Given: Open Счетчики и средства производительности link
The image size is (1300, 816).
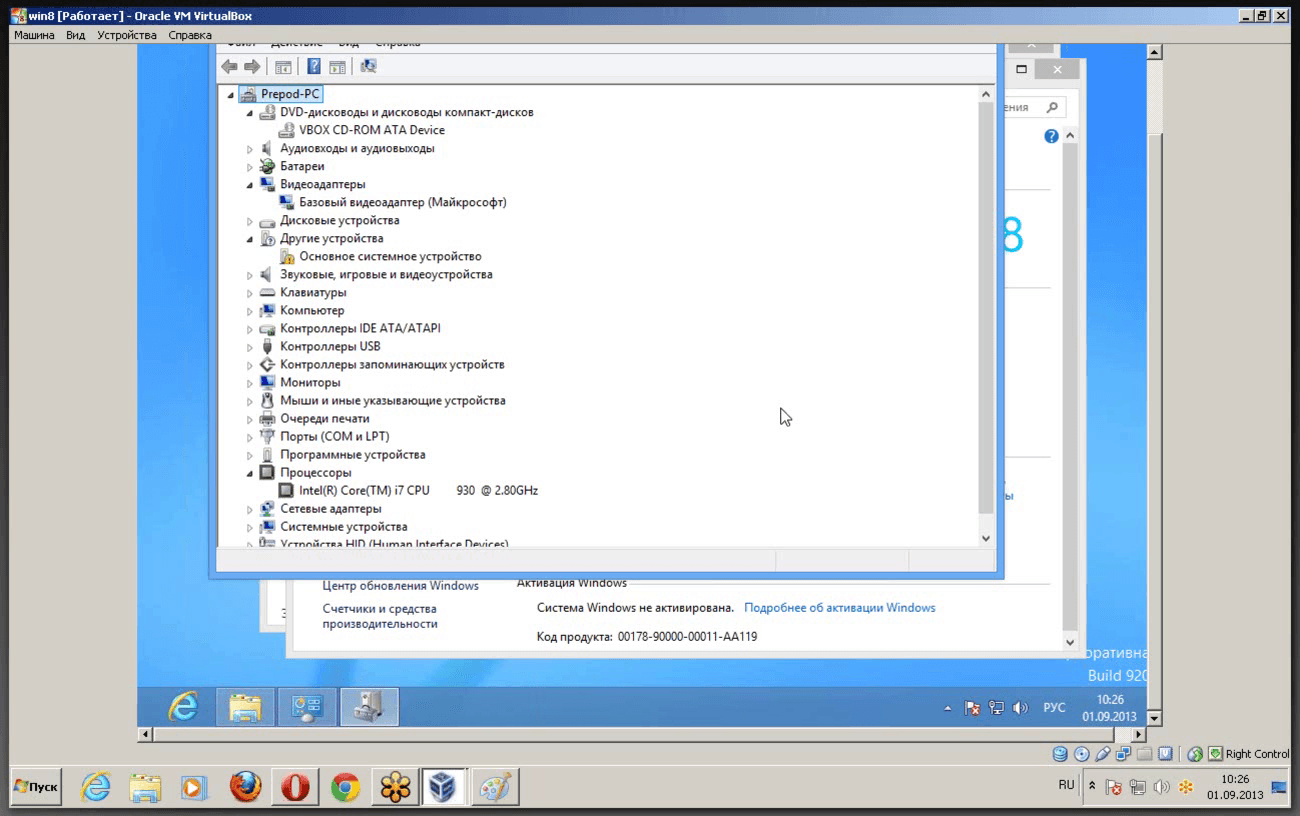Looking at the screenshot, I should click(380, 616).
